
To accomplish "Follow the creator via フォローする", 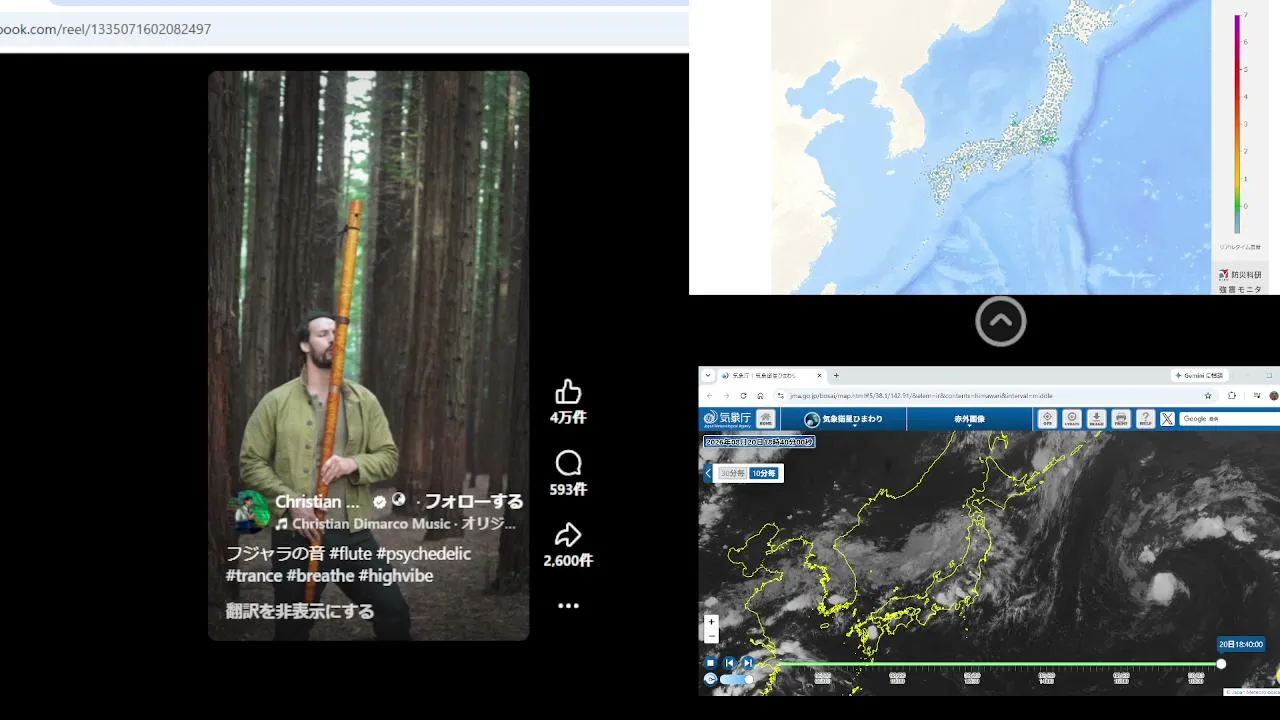I will (x=473, y=501).
